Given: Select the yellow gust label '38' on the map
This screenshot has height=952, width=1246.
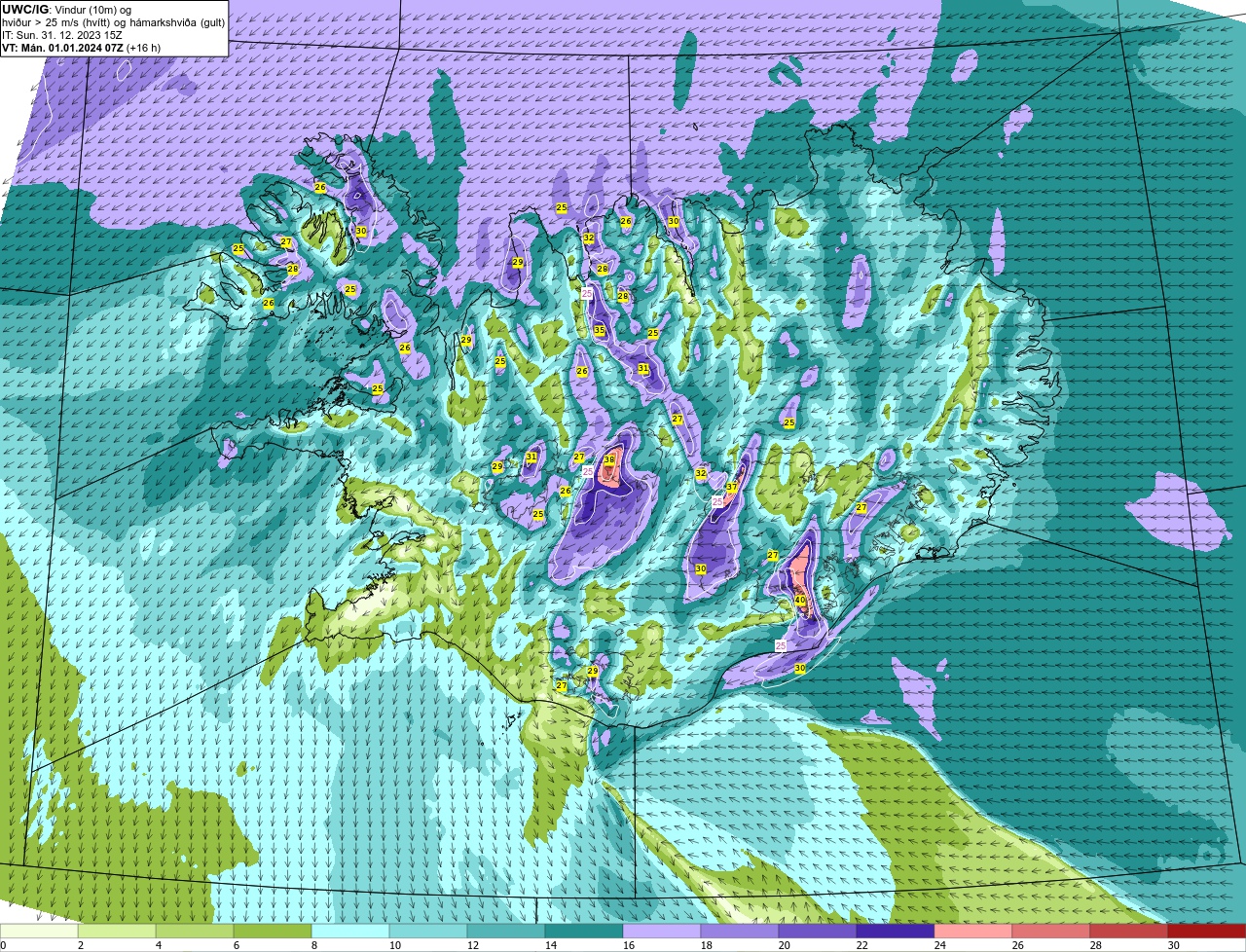Looking at the screenshot, I should click(609, 459).
